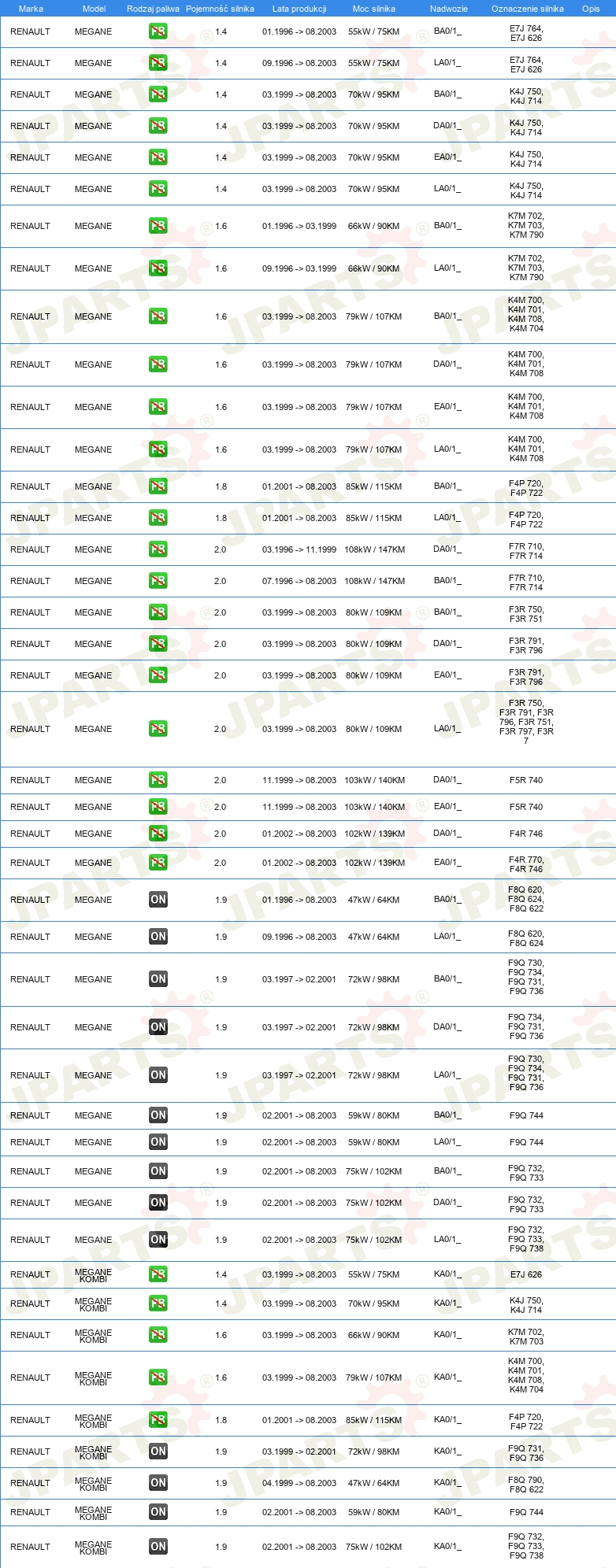This screenshot has width=616, height=1568.
Task: Select engine code F3R 750, F3R 751 cell
Action: click(526, 614)
